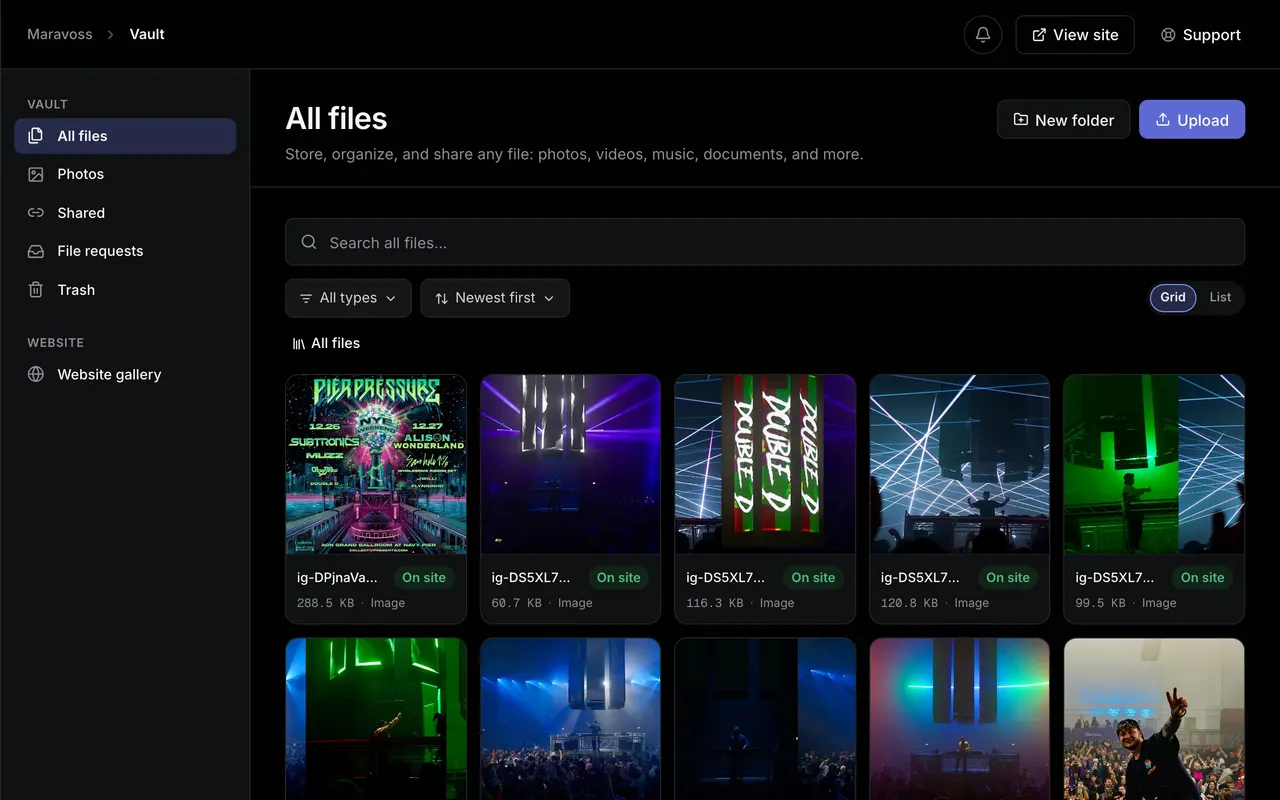Click the chevron on Newest first
Screen dimensions: 1280x800
click(x=549, y=298)
